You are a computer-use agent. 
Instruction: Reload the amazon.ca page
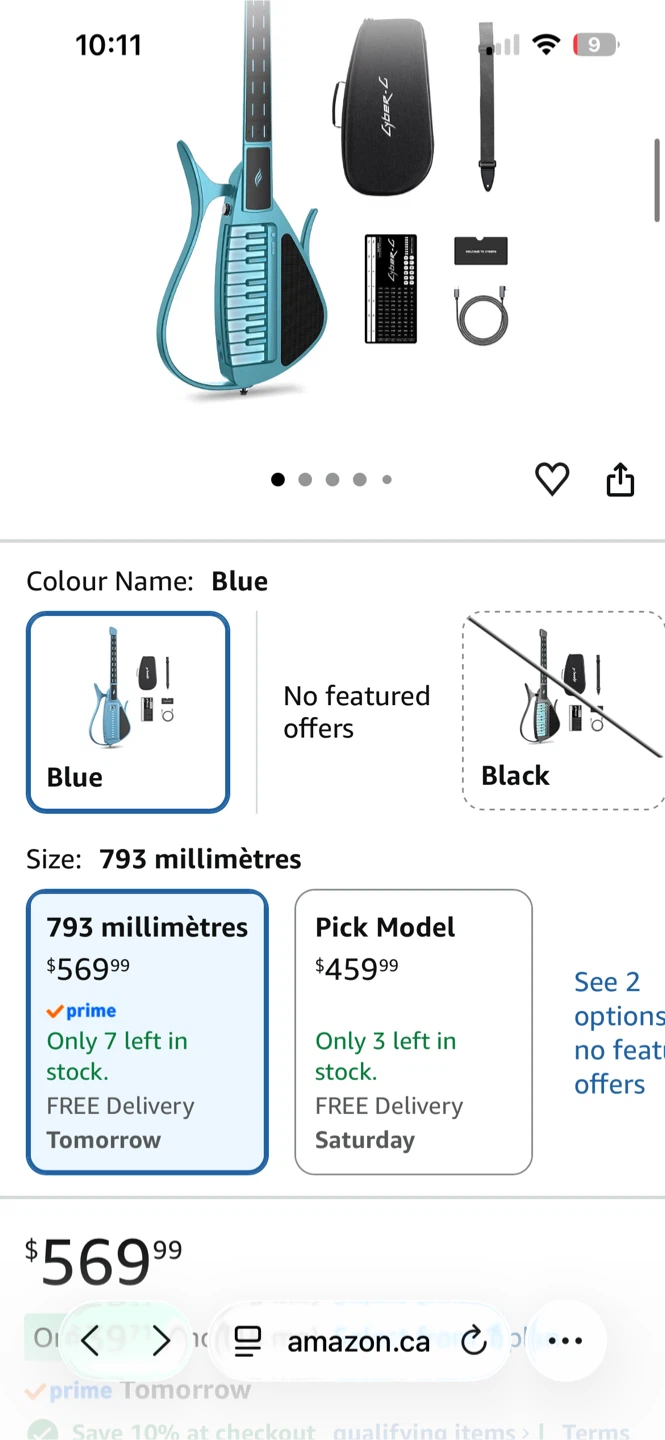tap(473, 1341)
